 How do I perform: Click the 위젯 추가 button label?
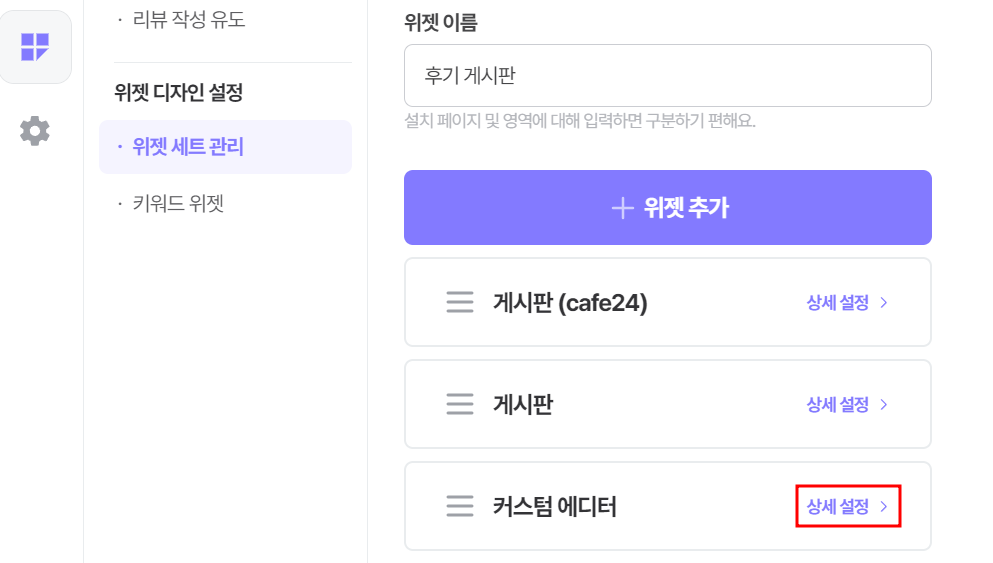coord(686,208)
